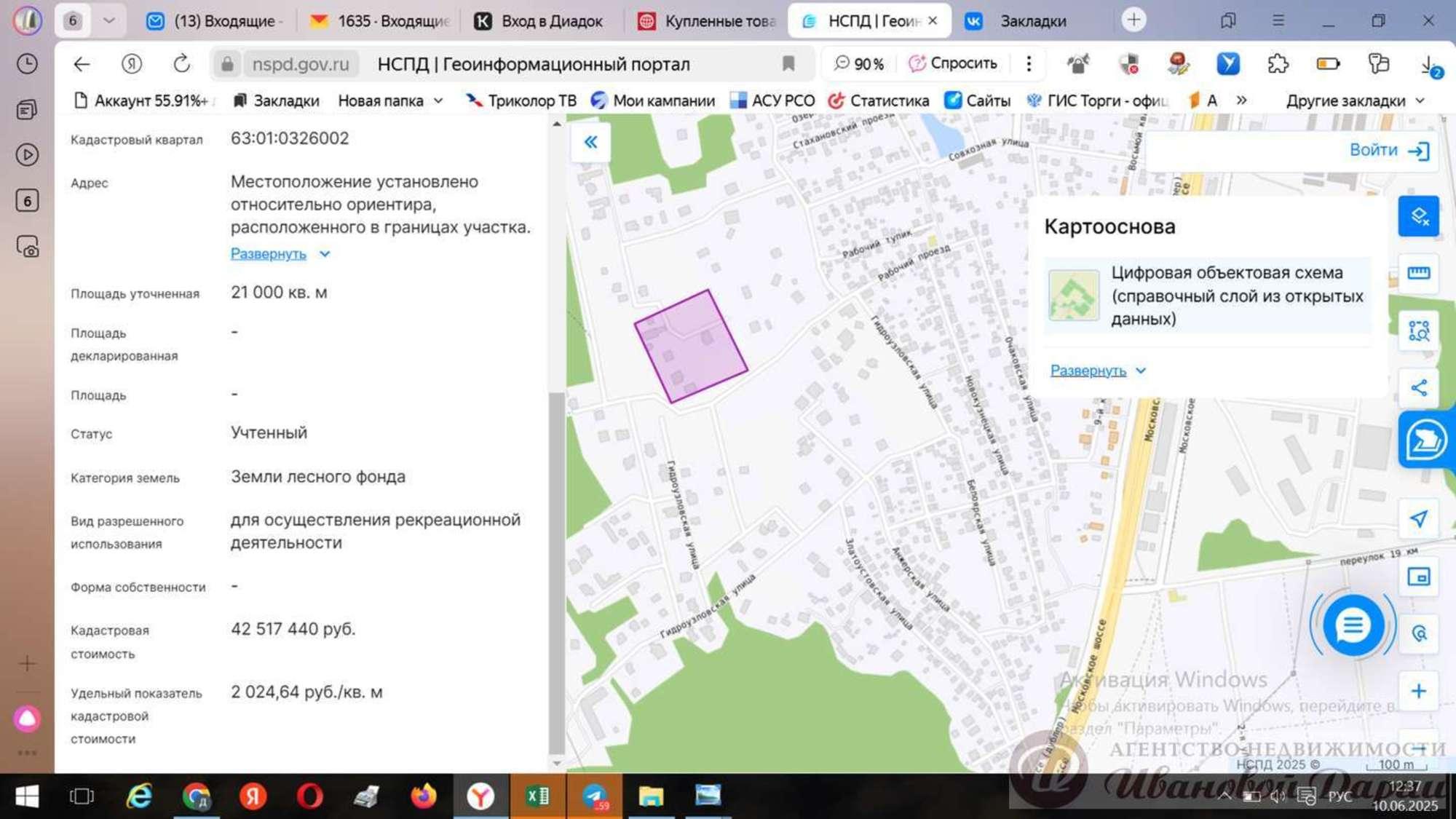The width and height of the screenshot is (1456, 819).
Task: Go back with browser back arrow
Action: 82,64
